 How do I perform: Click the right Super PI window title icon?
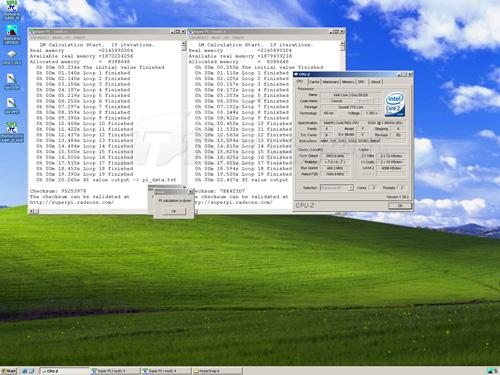click(x=191, y=32)
